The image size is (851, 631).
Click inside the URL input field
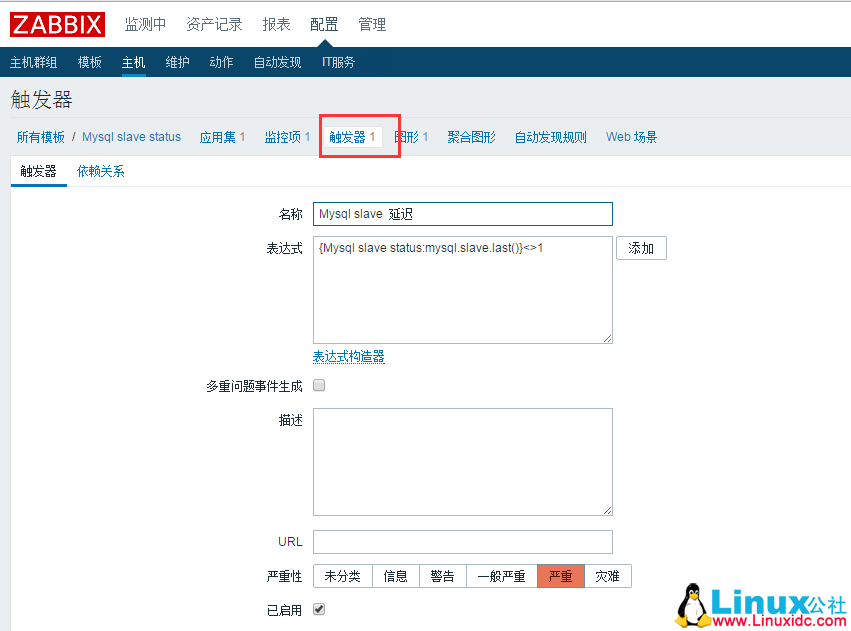[462, 541]
